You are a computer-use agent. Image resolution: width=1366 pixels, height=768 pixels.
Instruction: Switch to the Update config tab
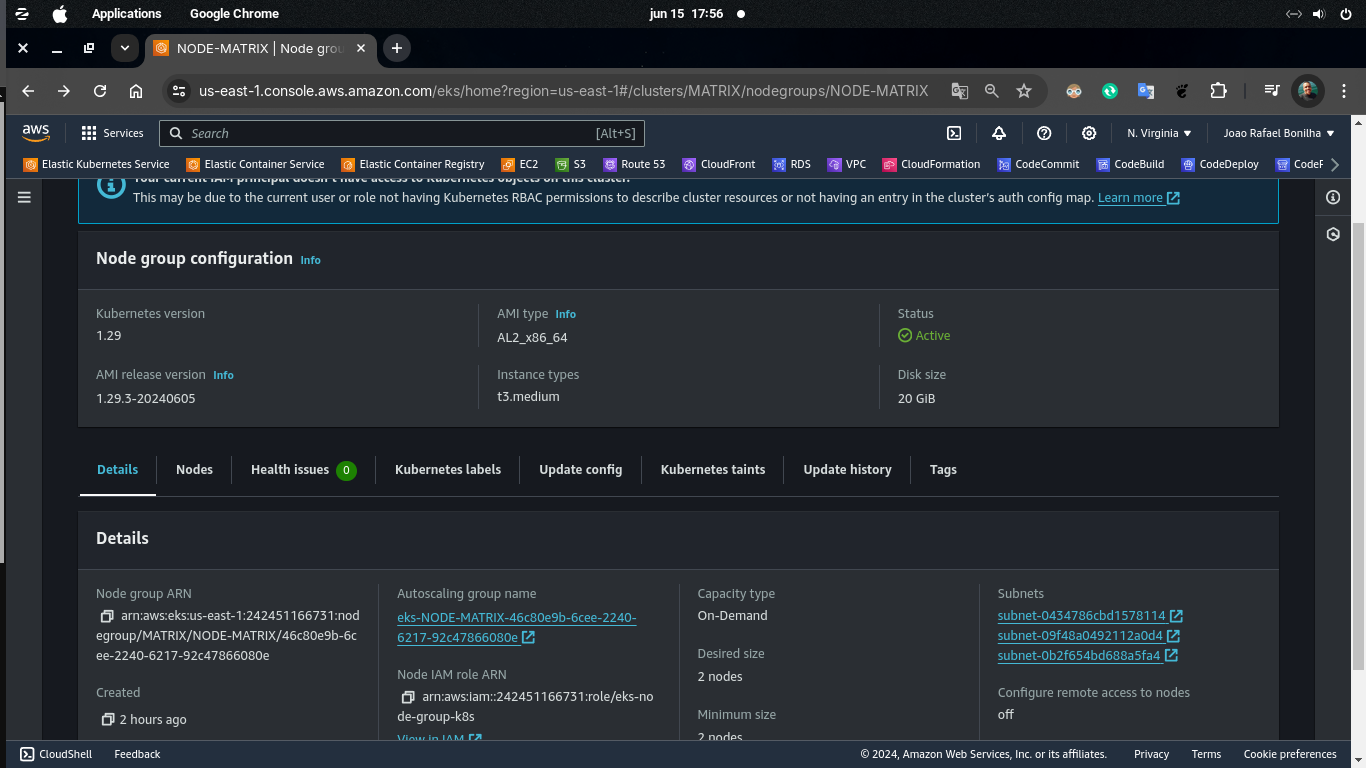pyautogui.click(x=580, y=469)
